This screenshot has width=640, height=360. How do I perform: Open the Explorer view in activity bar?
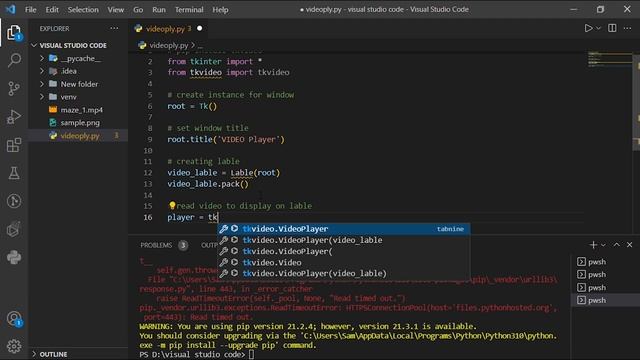14,33
